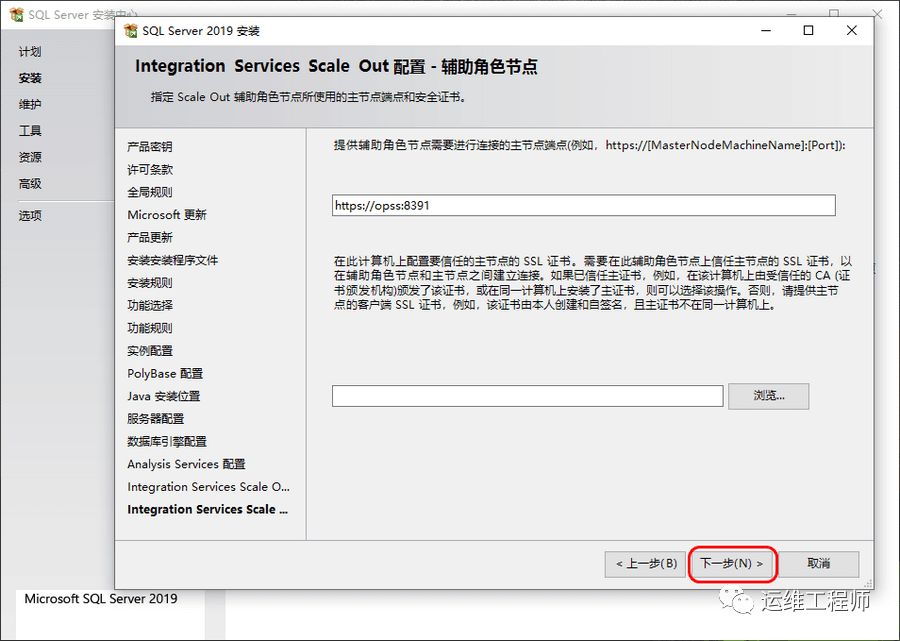
Task: Select the 许可条款 step
Action: coord(150,169)
